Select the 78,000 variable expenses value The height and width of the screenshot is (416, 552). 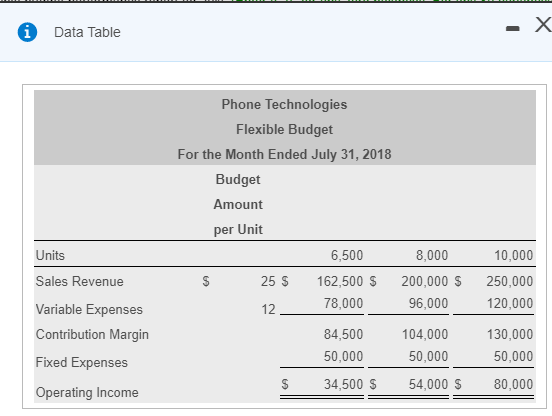pos(344,303)
